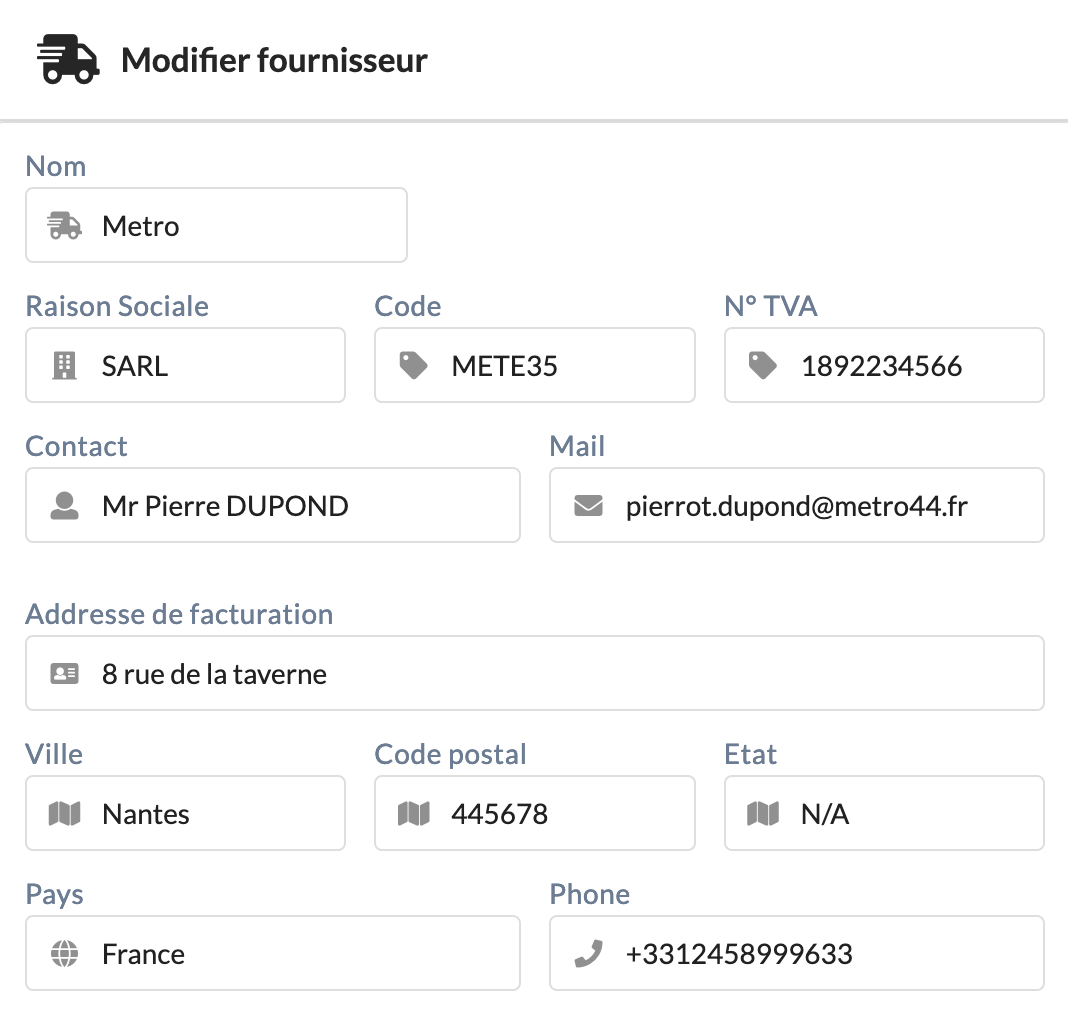Click the Mail label
Screen dimensions: 1068x1022
pyautogui.click(x=577, y=447)
